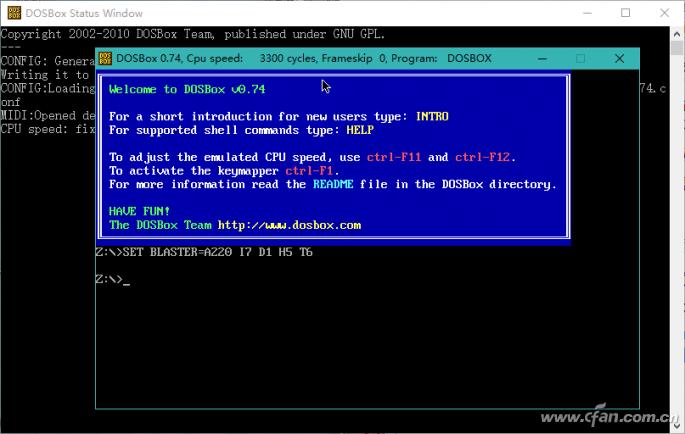Click the CPU speed line in Status Window
Viewport: 685px width, 434px height.
[x=48, y=129]
